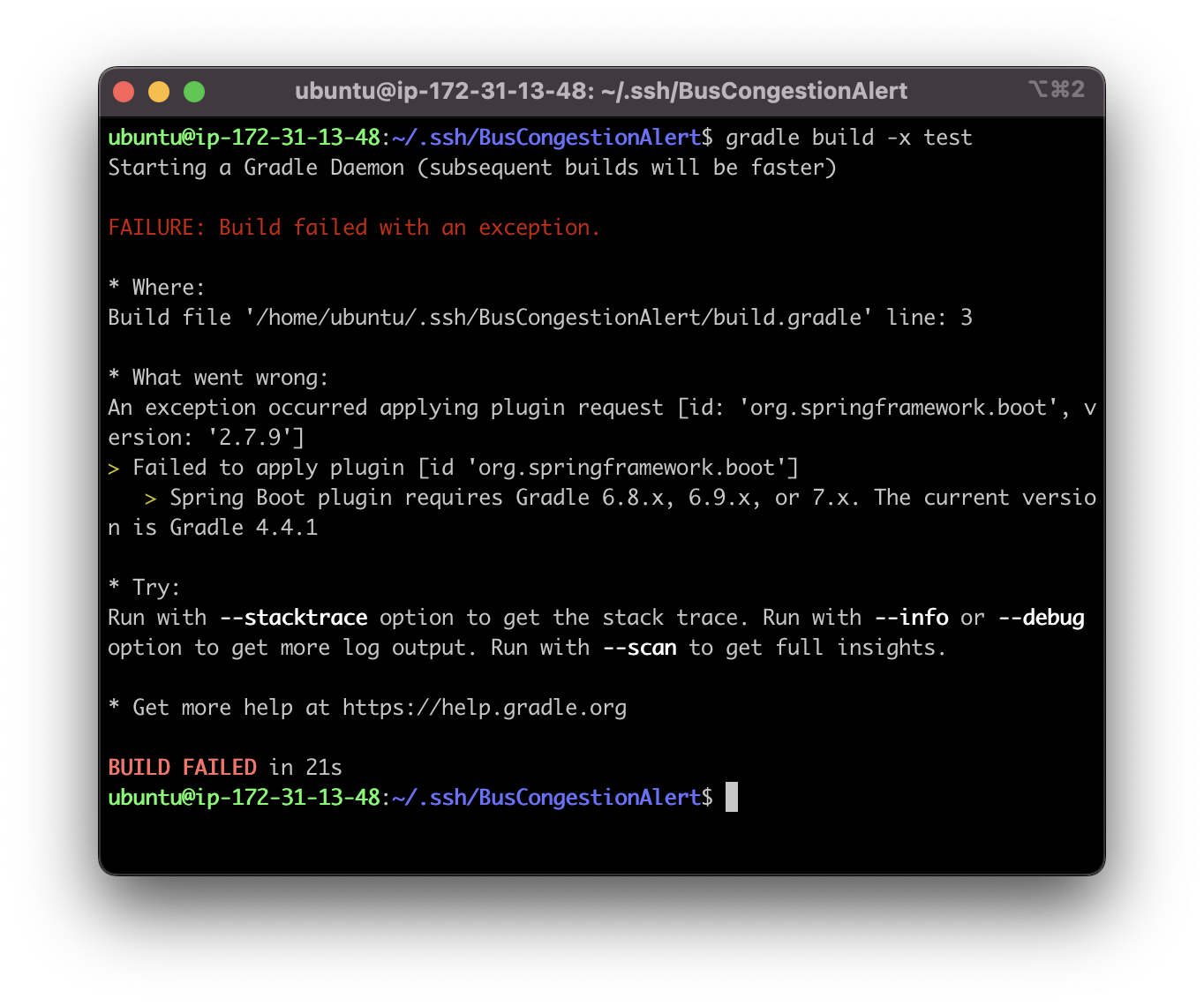
Task: Open the https://help.gradle.org link
Action: coord(485,708)
